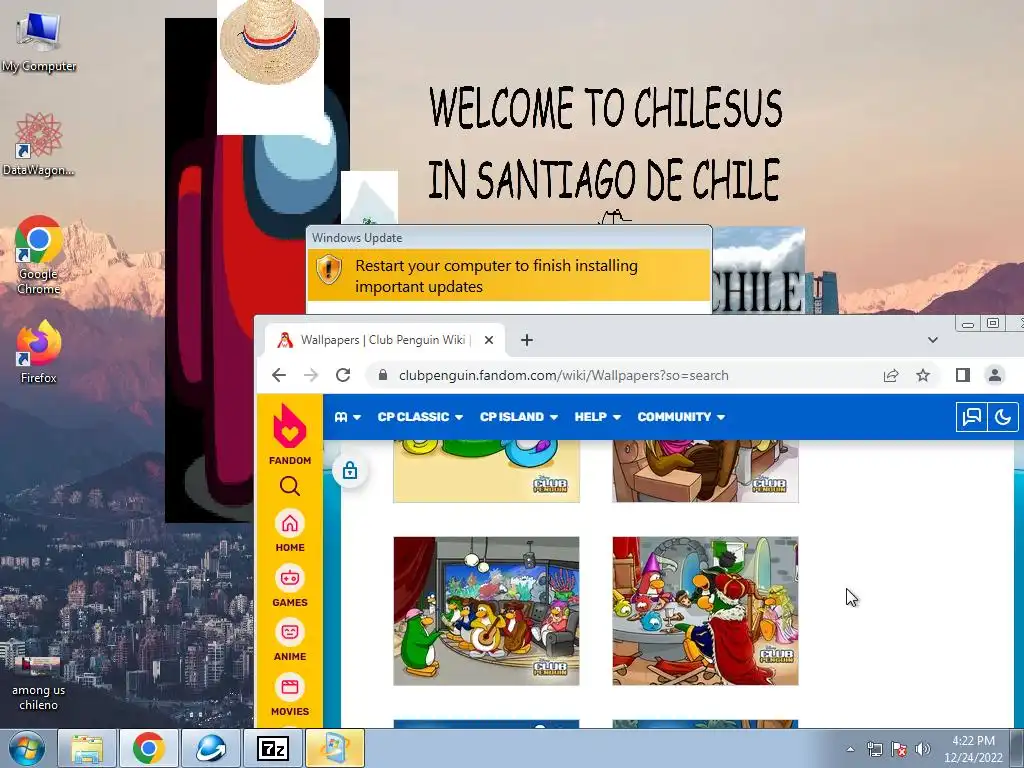View site information padlock in address bar
The height and width of the screenshot is (768, 1024).
(383, 375)
